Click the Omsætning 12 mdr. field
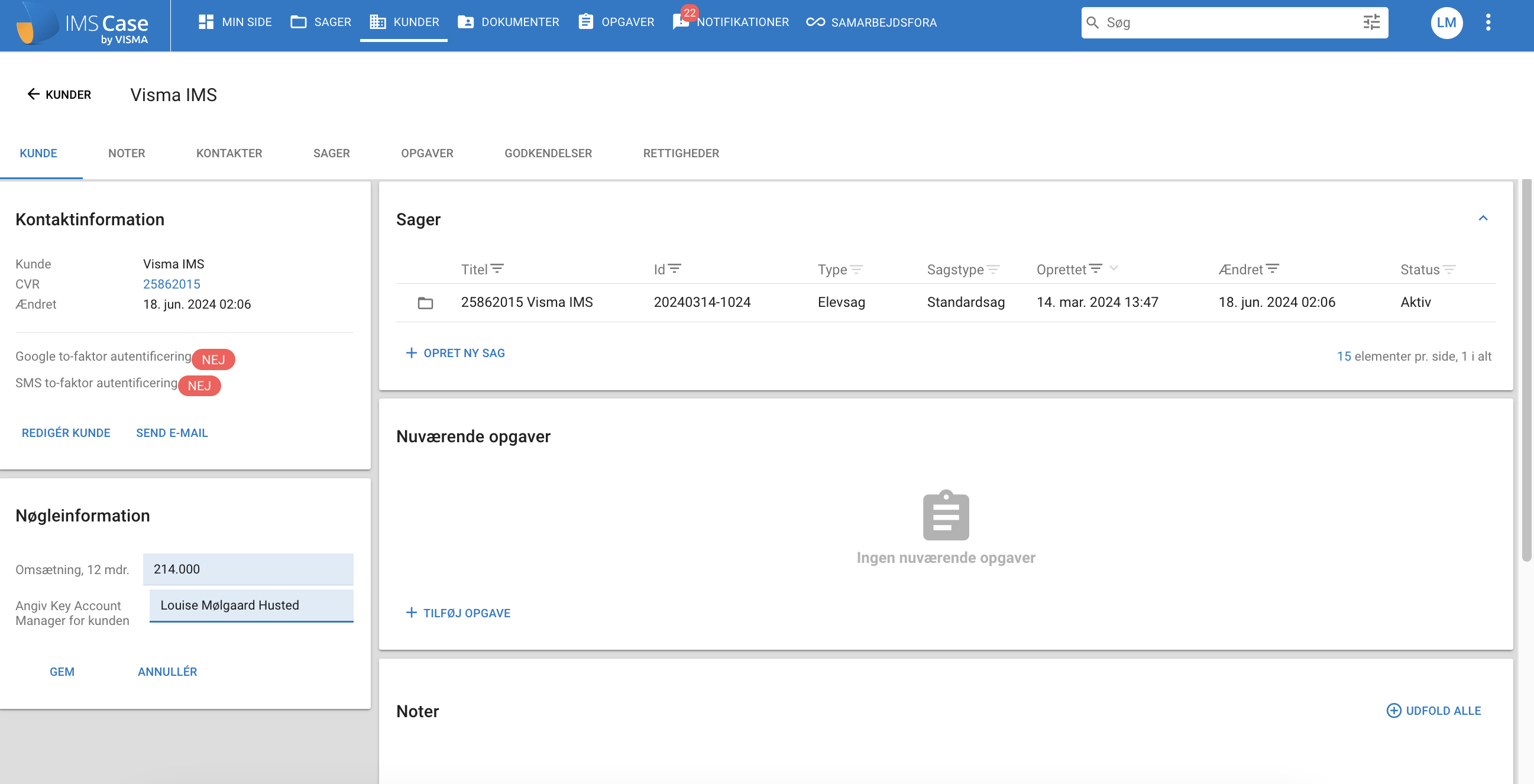The width and height of the screenshot is (1534, 784). pyautogui.click(x=248, y=569)
